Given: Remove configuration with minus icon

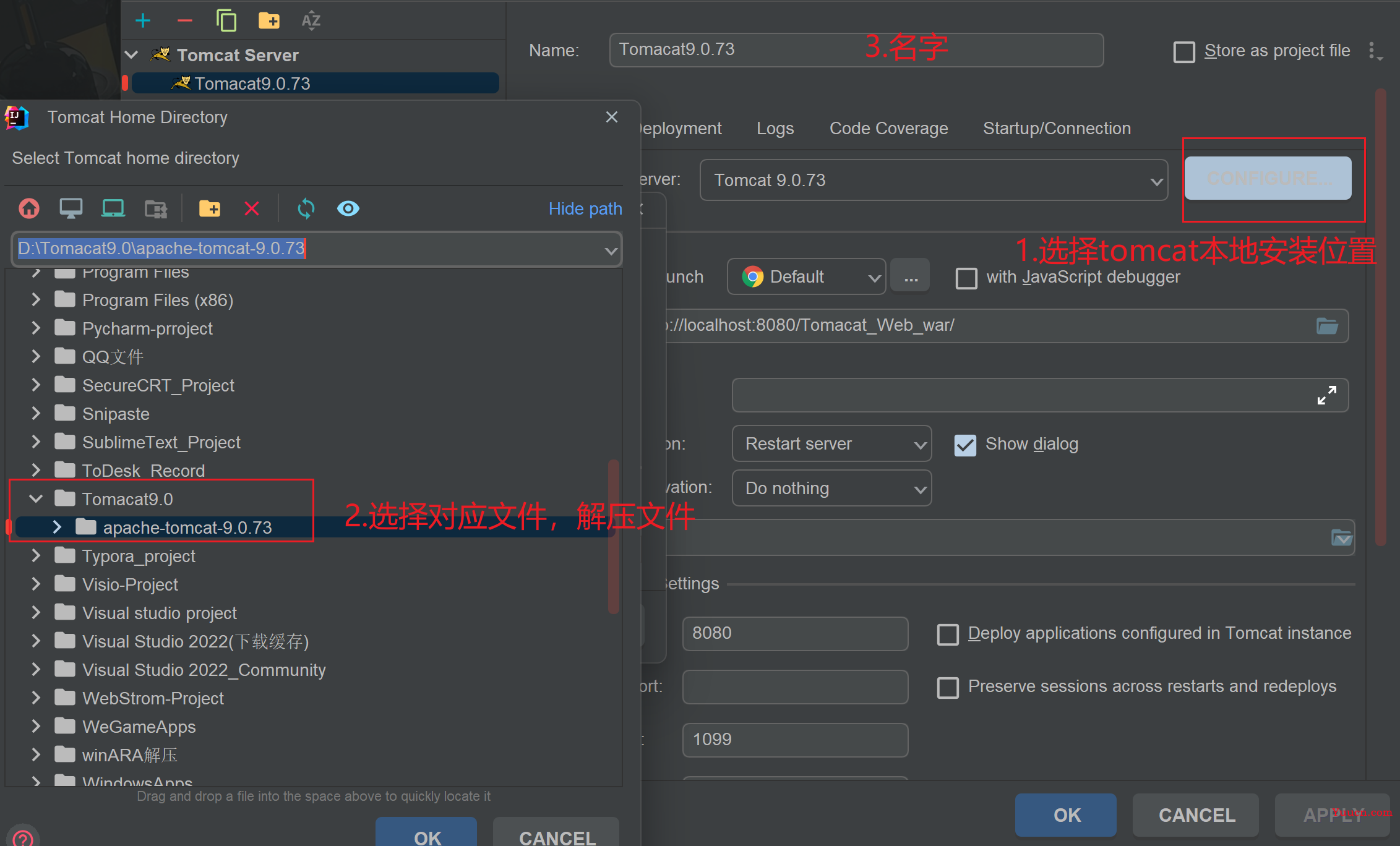Looking at the screenshot, I should (184, 20).
